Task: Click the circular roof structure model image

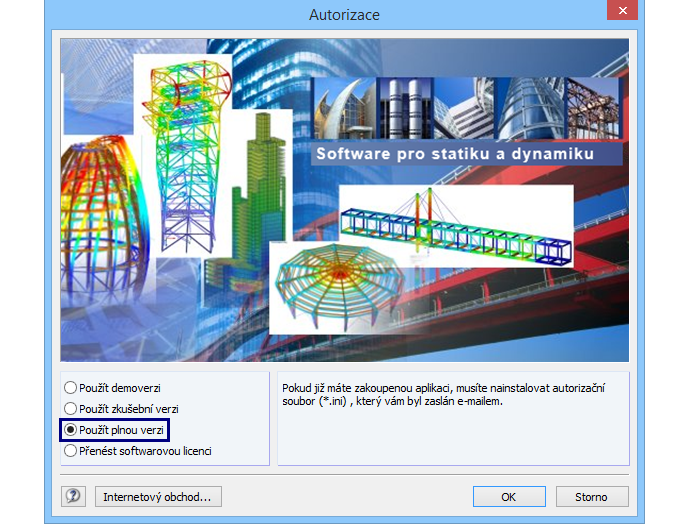Action: pyautogui.click(x=339, y=288)
